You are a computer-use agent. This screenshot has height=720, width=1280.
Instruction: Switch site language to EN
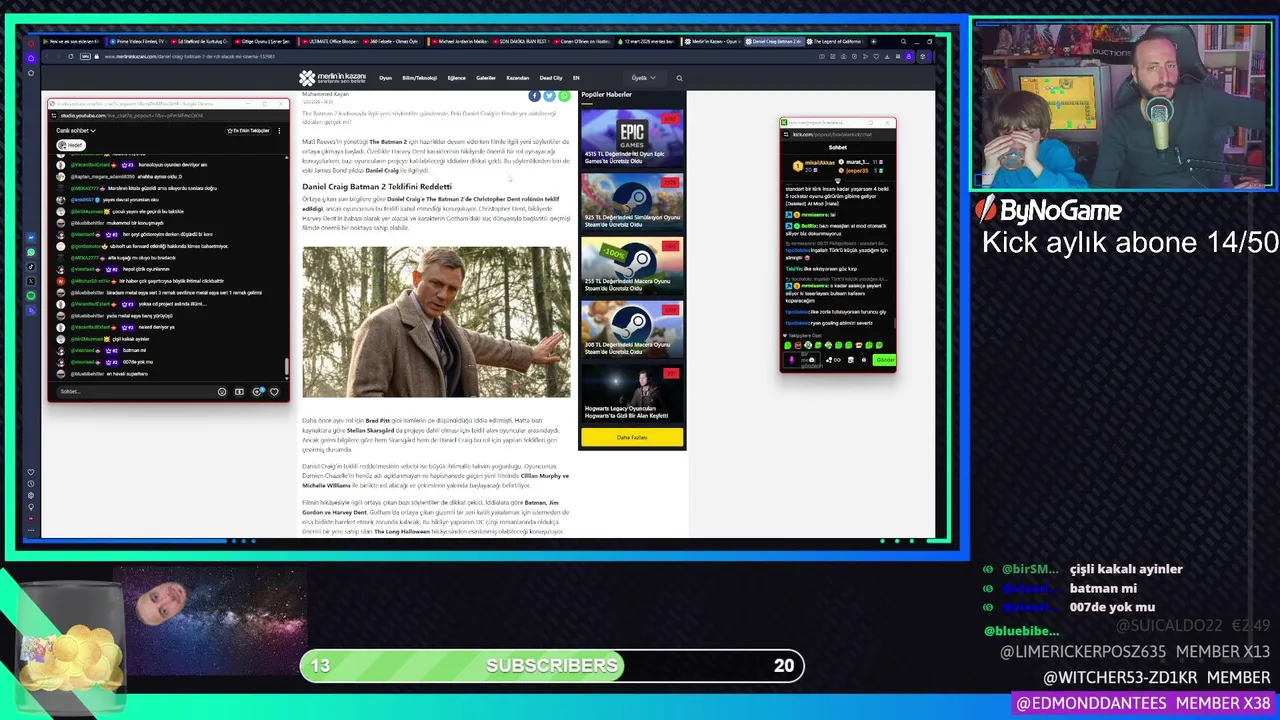tap(575, 78)
